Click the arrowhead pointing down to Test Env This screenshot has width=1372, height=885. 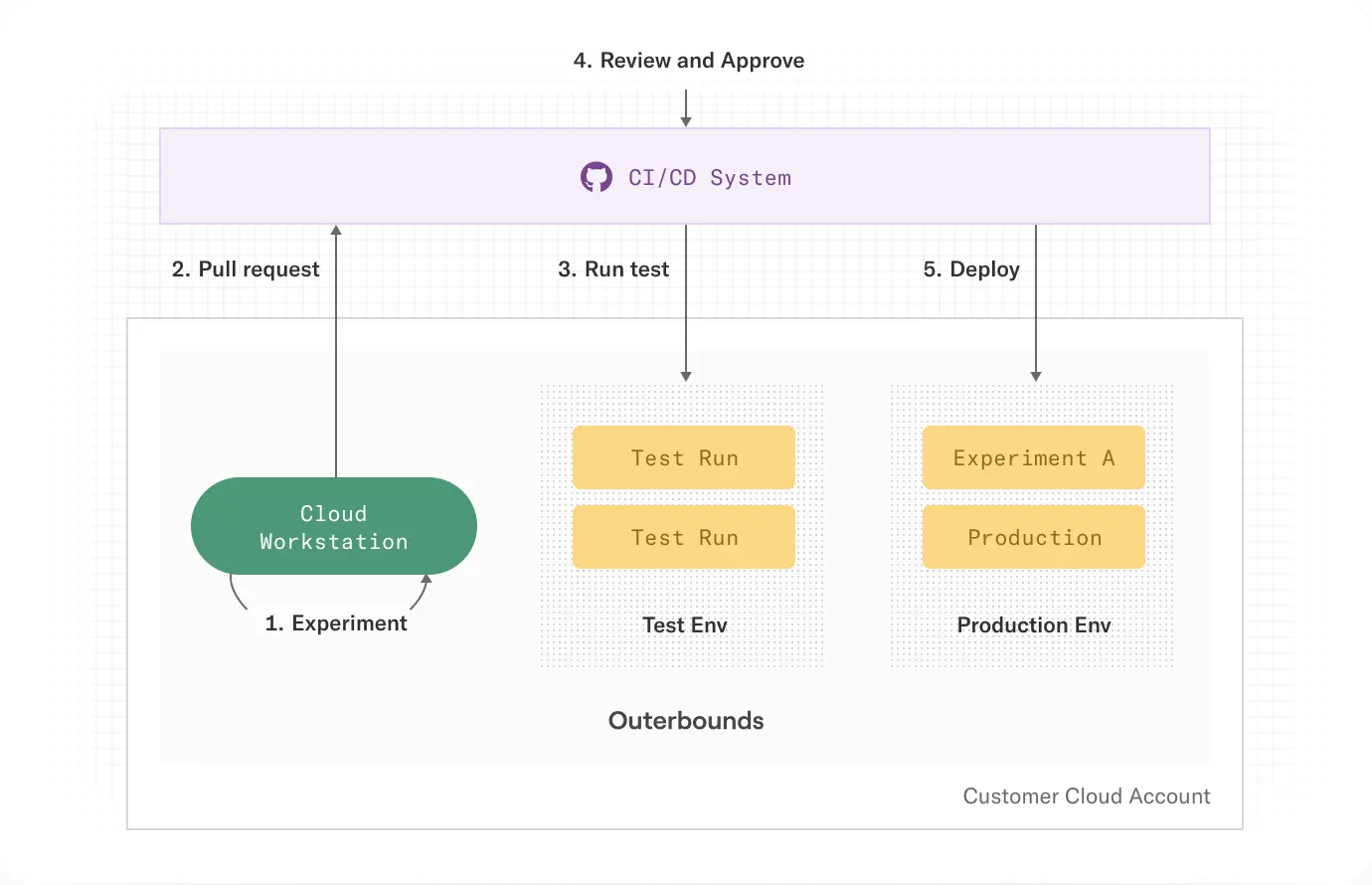click(686, 376)
